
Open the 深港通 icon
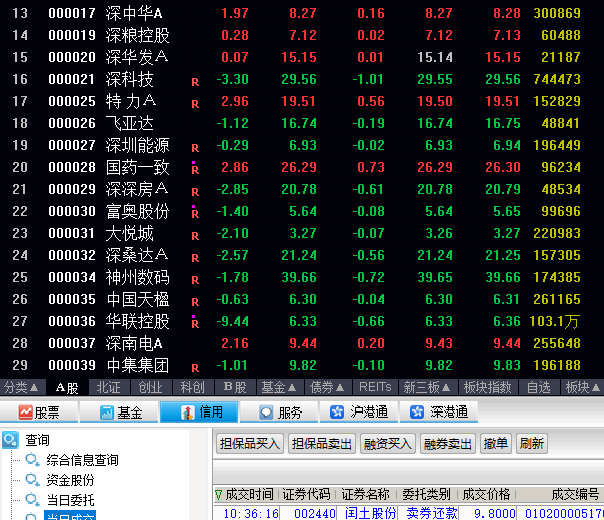point(417,412)
